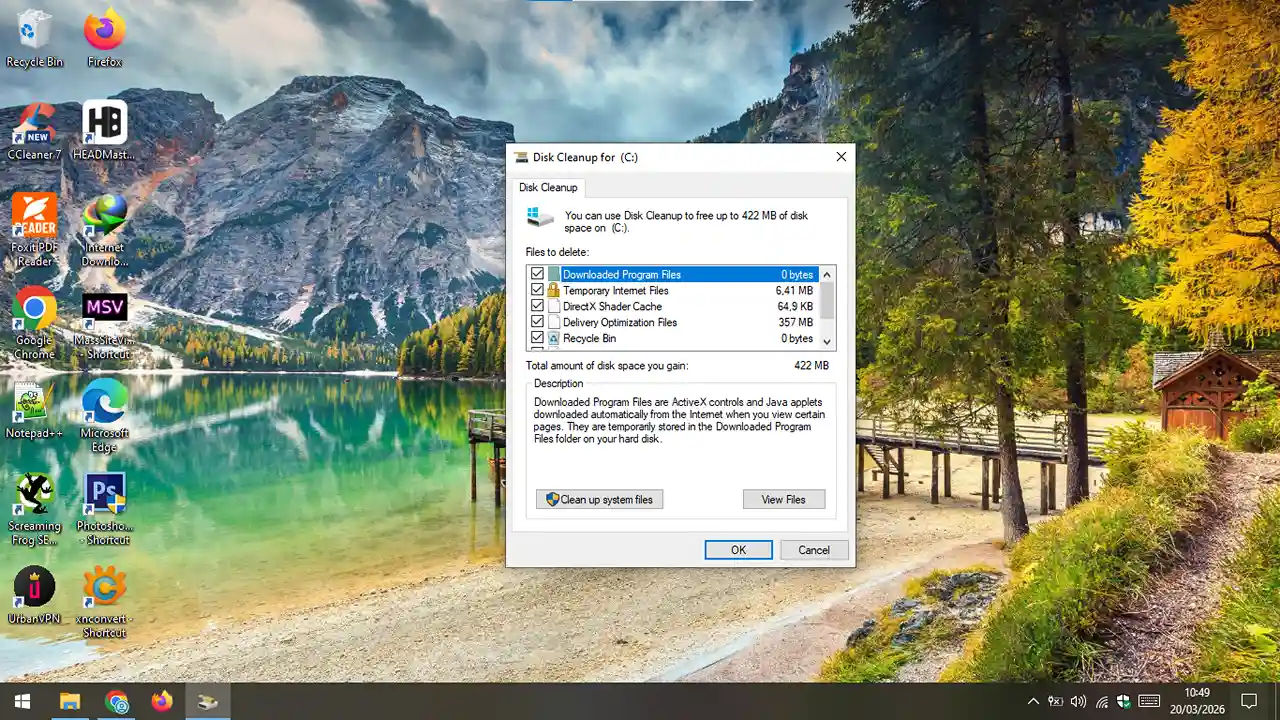
Task: Open Firefox from the taskbar
Action: click(162, 701)
